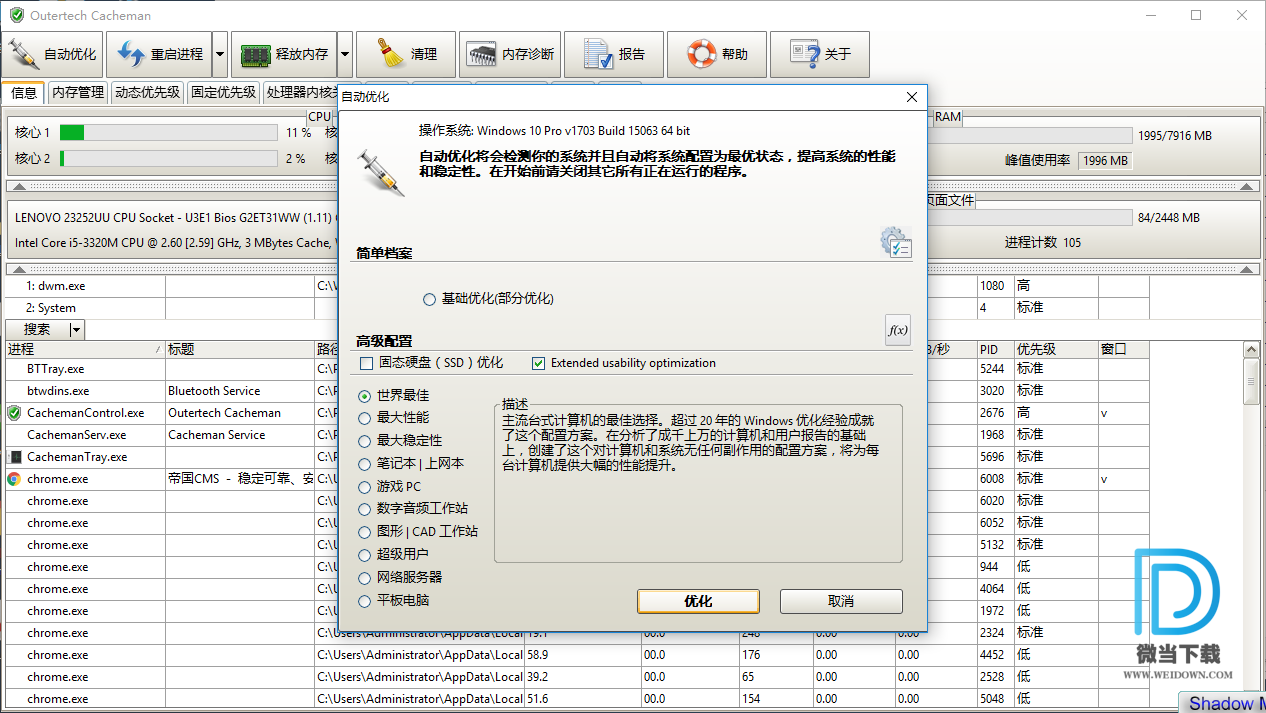Sort by the PID column header

pyautogui.click(x=995, y=350)
